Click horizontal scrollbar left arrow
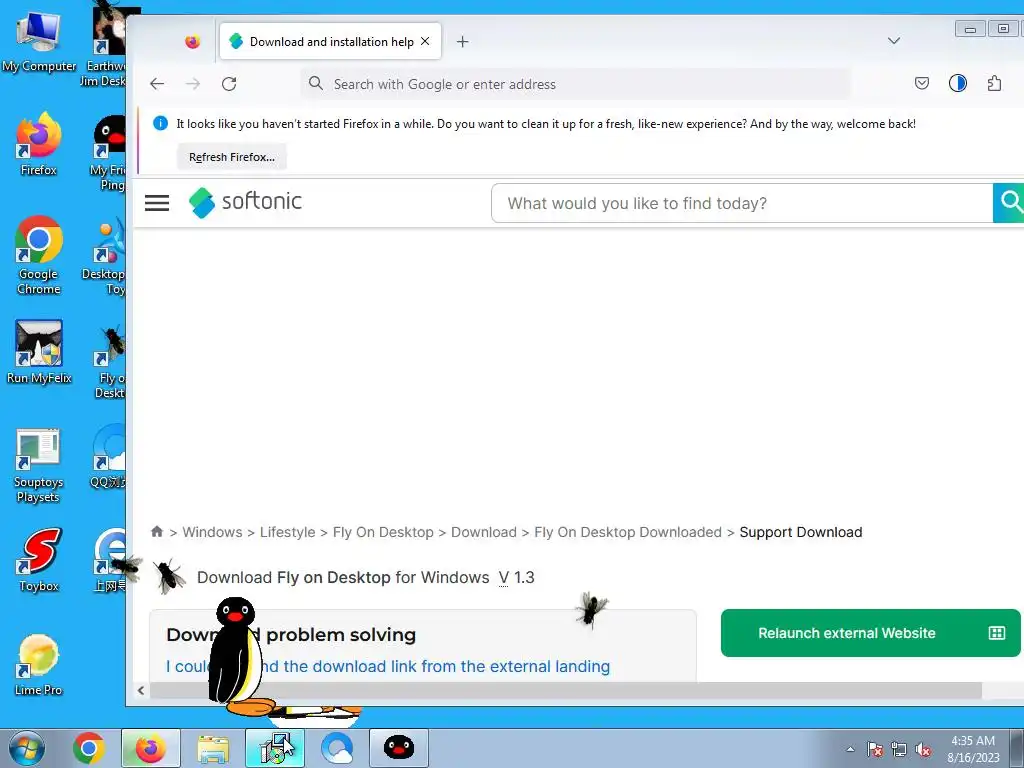 tap(141, 690)
